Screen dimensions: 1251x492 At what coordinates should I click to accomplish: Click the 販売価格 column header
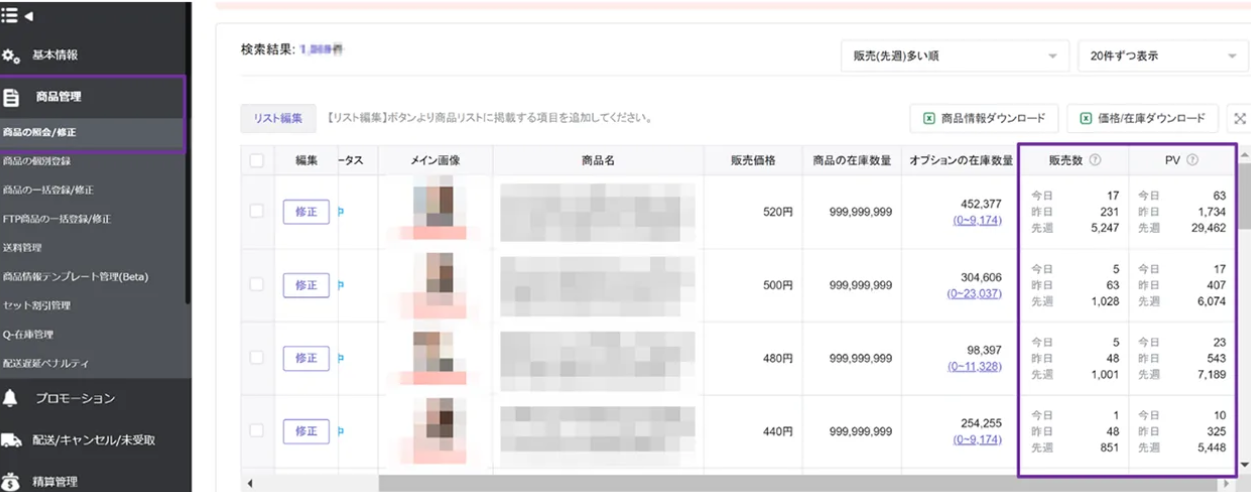pyautogui.click(x=752, y=160)
